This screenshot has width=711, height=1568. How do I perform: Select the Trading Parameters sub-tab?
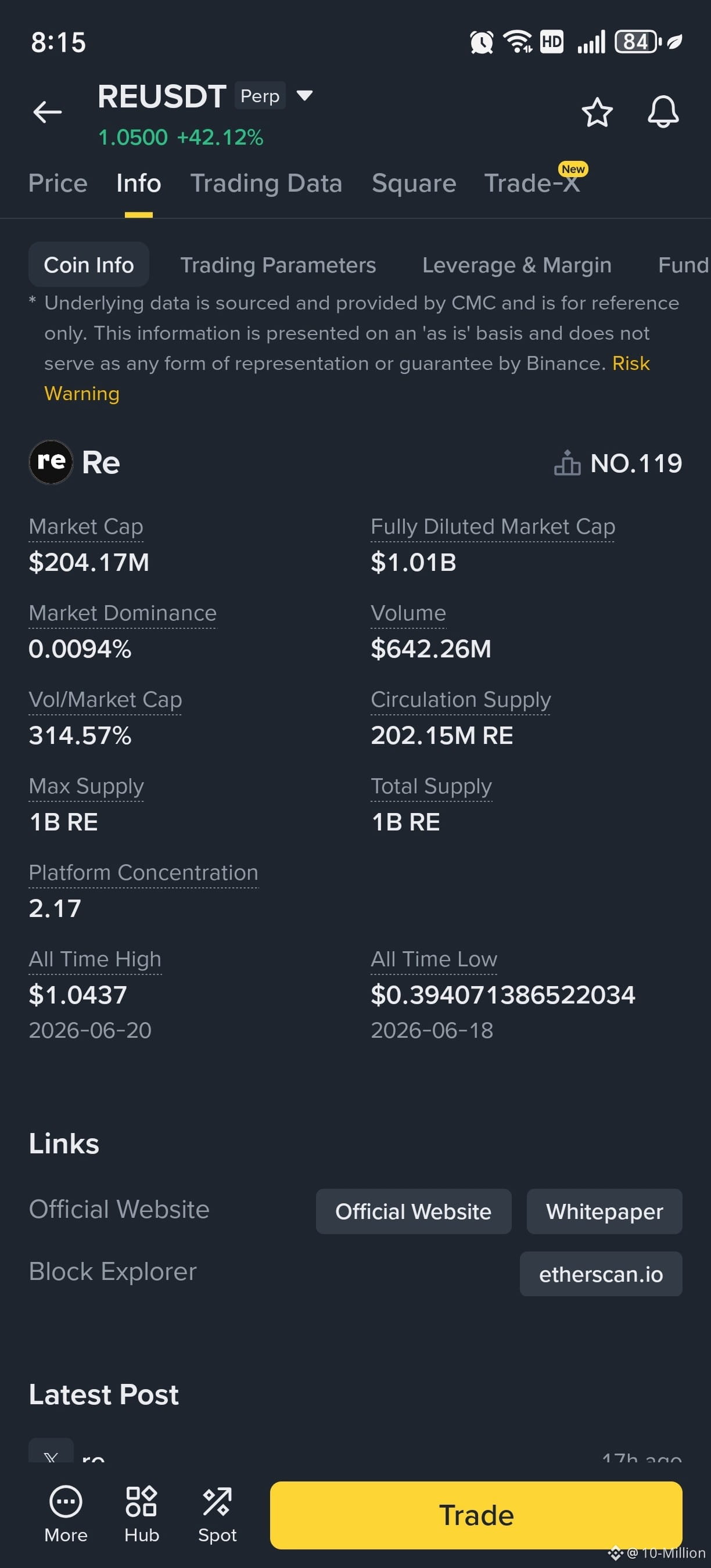278,265
